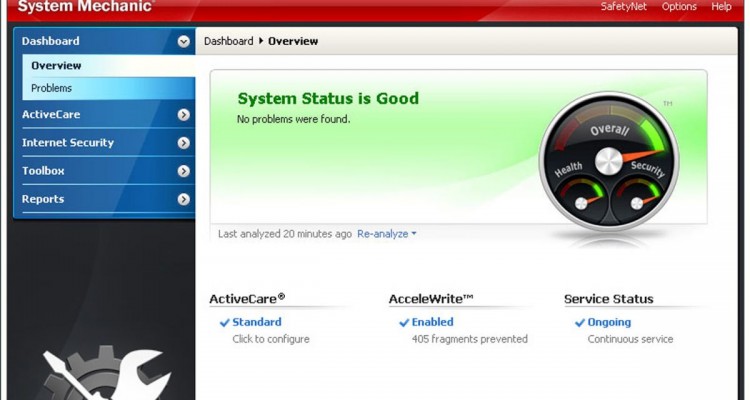Click 'Last analyzed 20 minutes ago' text
Image resolution: width=750 pixels, height=400 pixels.
pyautogui.click(x=285, y=234)
